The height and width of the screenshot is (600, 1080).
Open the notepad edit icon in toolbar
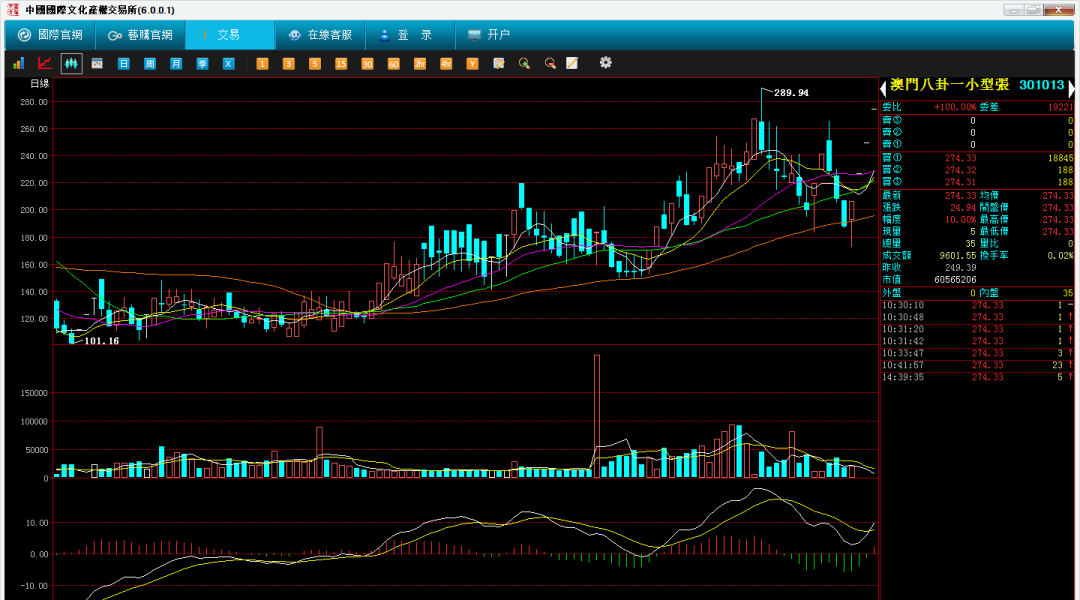coord(499,63)
